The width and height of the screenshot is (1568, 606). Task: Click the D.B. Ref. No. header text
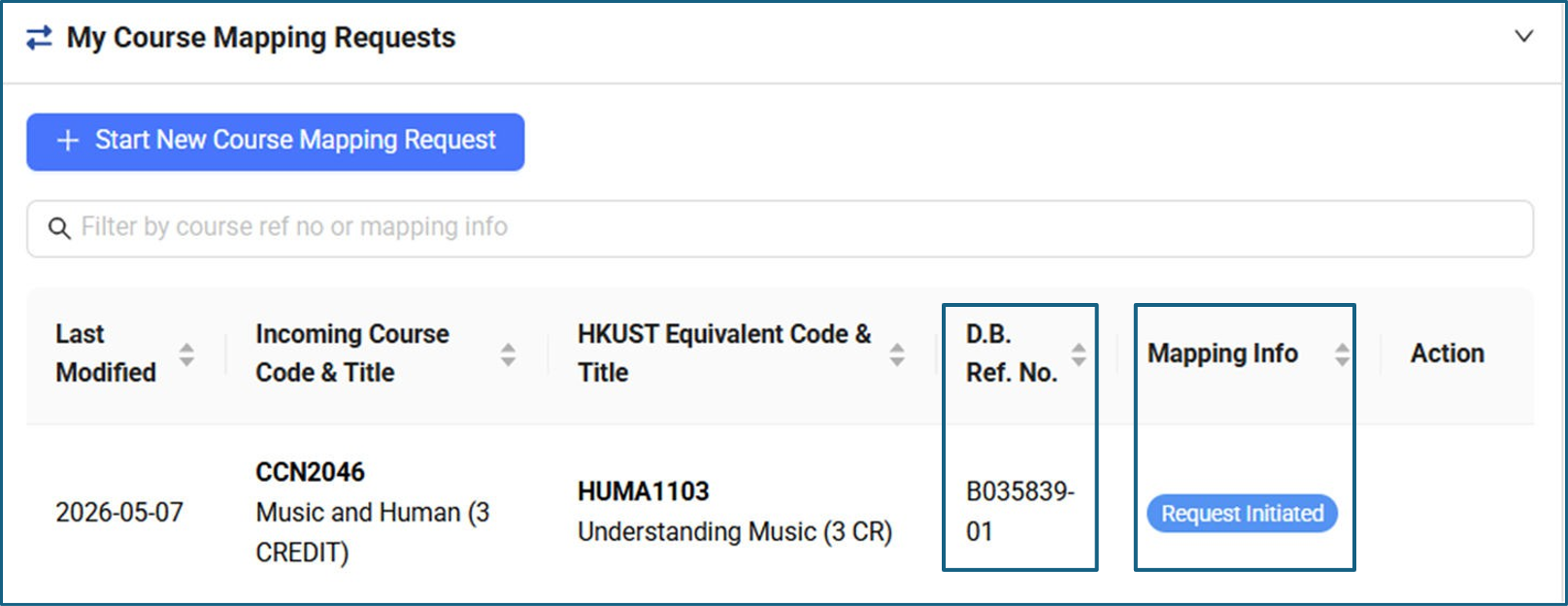[1012, 353]
